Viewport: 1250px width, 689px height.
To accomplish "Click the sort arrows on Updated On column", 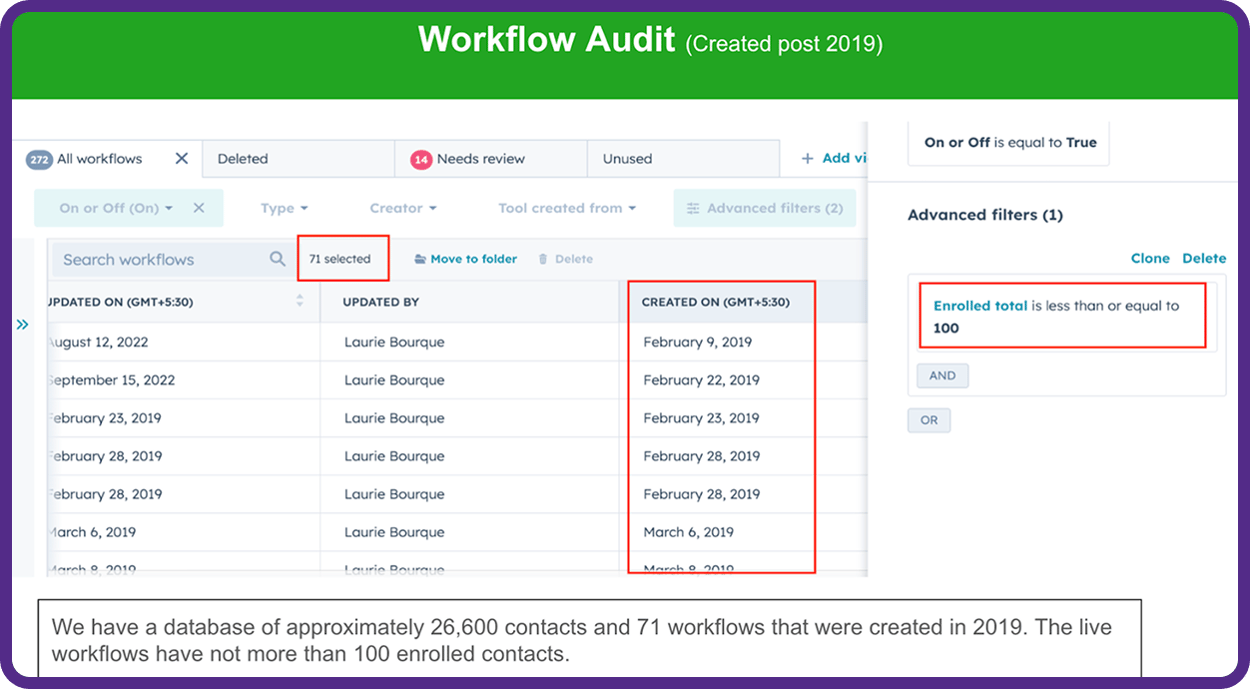I will [x=299, y=301].
